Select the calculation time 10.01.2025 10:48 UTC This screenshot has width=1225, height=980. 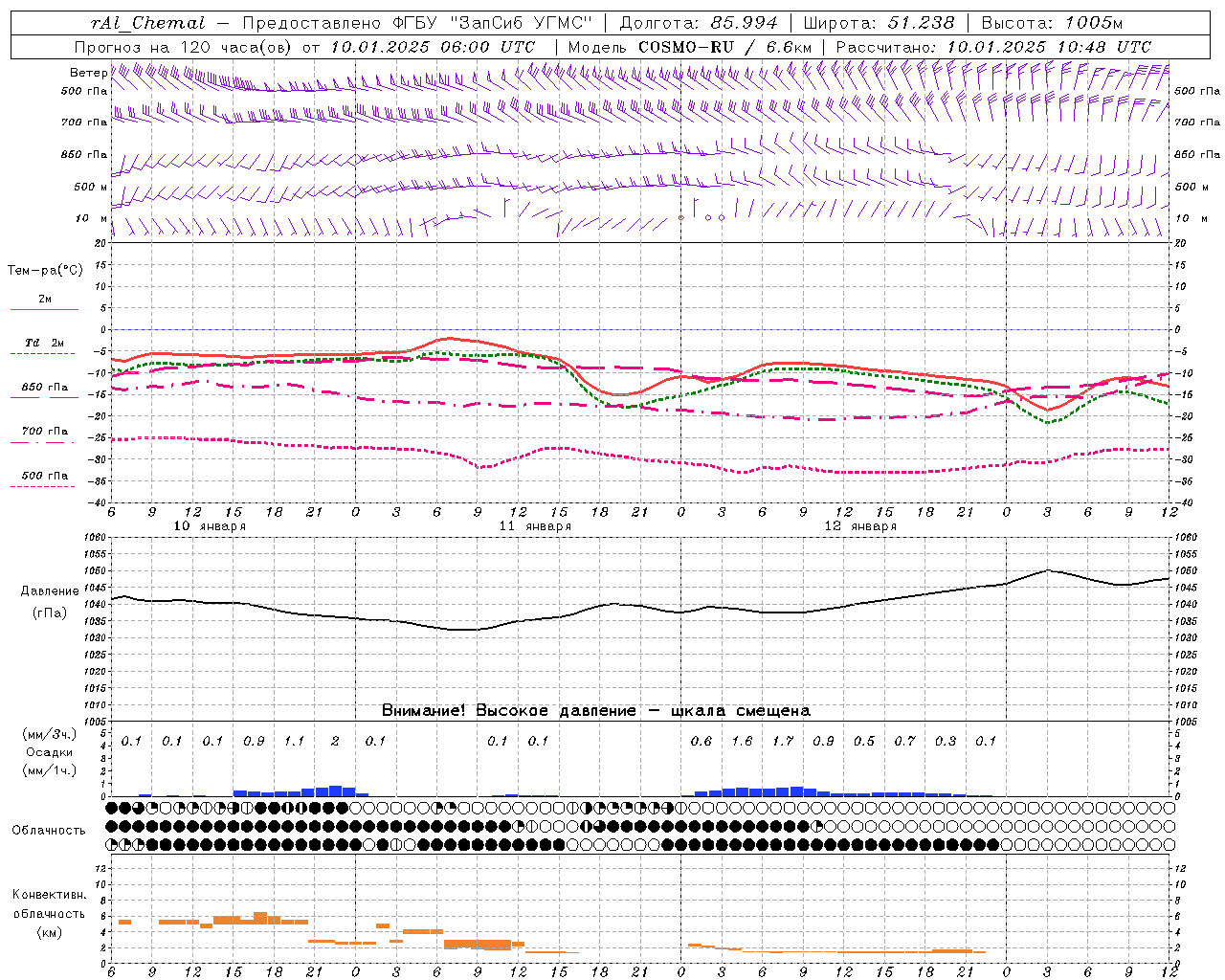(1049, 47)
